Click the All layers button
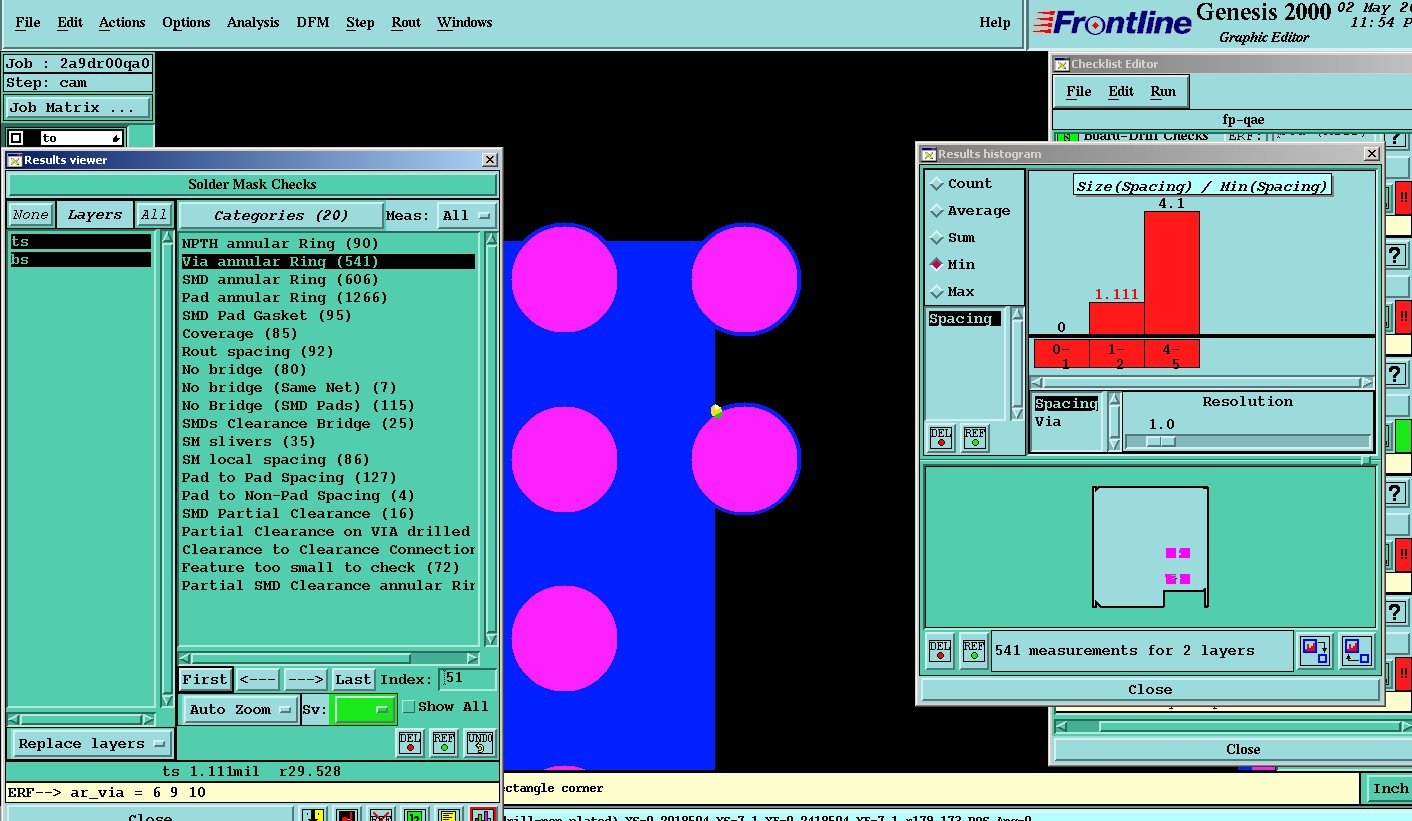This screenshot has height=821, width=1412. (154, 215)
